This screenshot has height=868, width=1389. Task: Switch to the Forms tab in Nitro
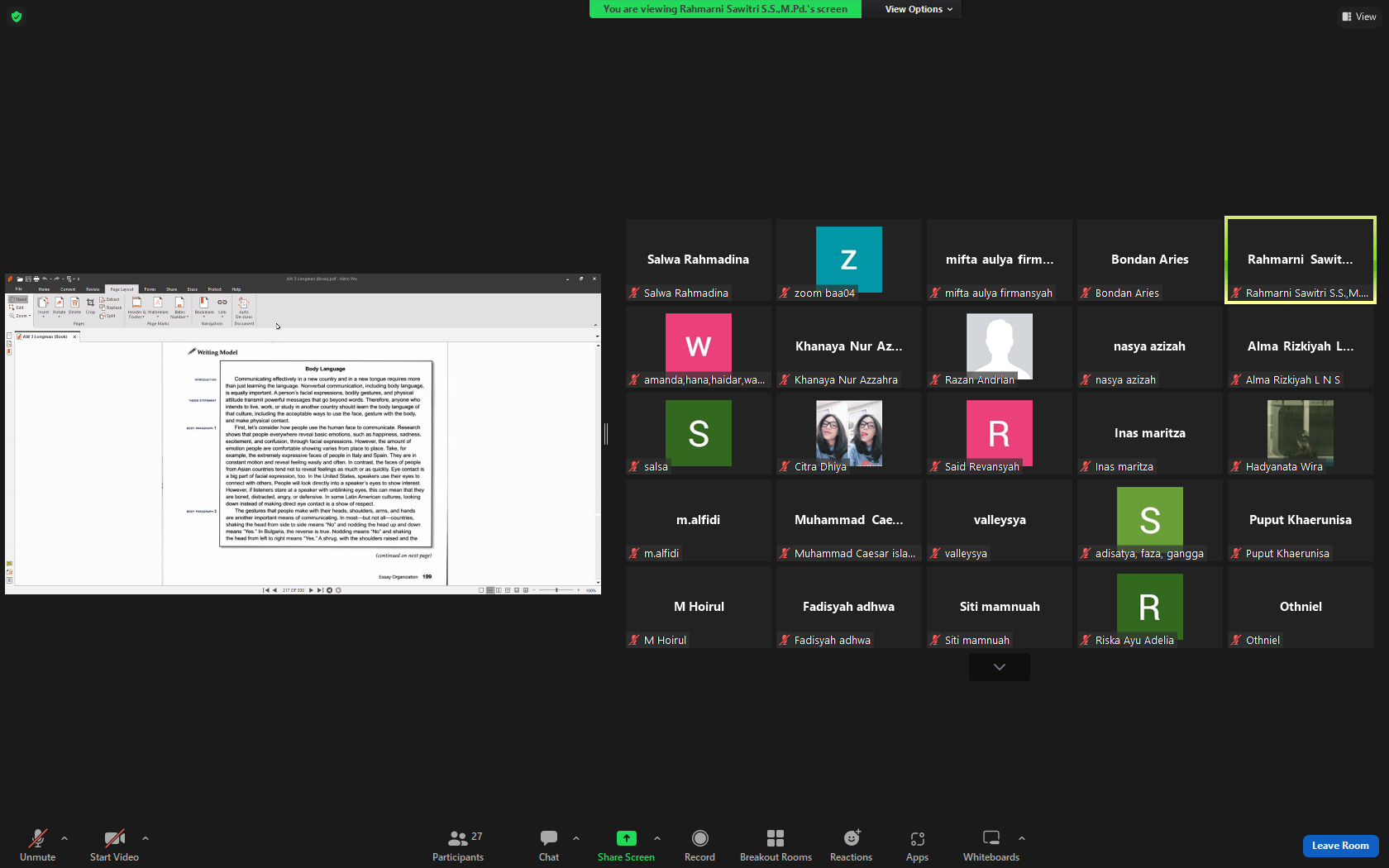click(x=150, y=289)
